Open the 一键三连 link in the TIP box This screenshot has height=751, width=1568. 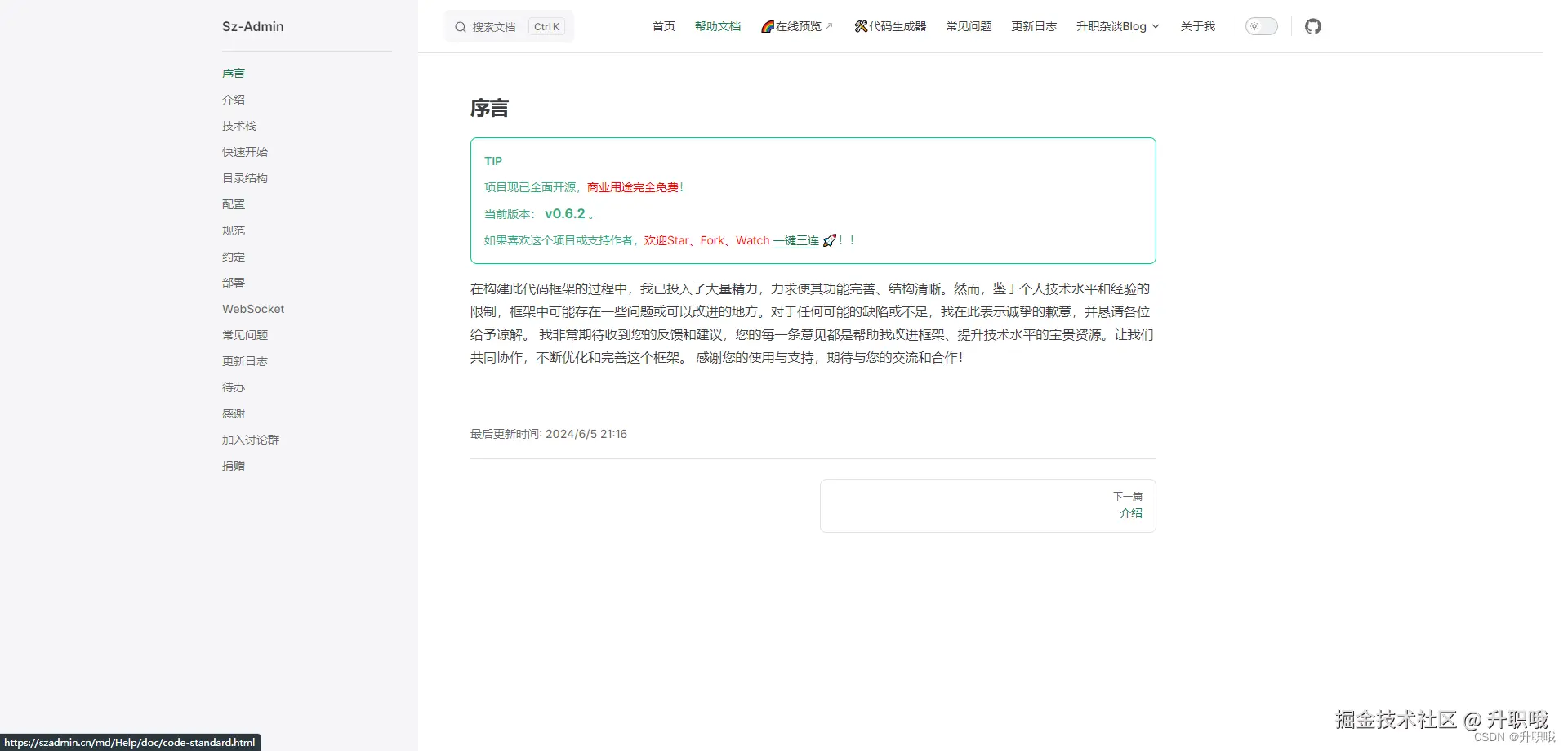click(x=796, y=240)
